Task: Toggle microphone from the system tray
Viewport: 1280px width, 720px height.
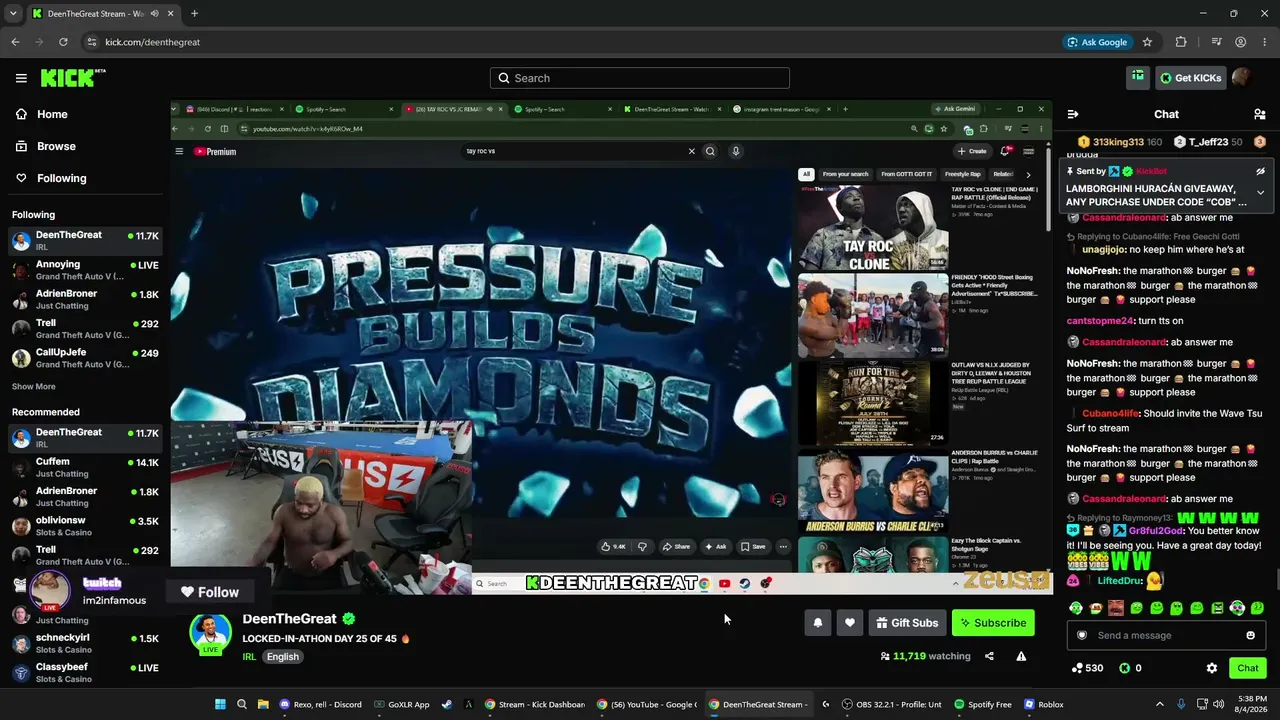Action: coord(1181,704)
